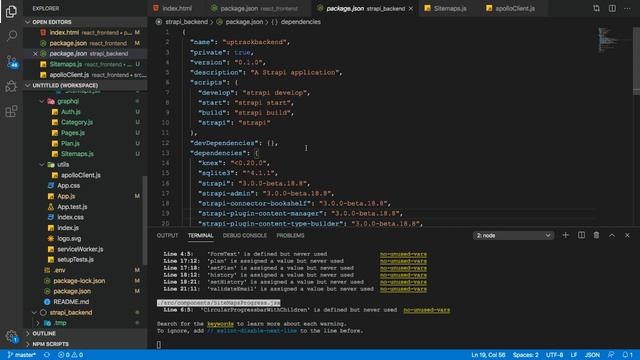
Task: Close the strapi_backend package.json tab
Action: click(411, 9)
